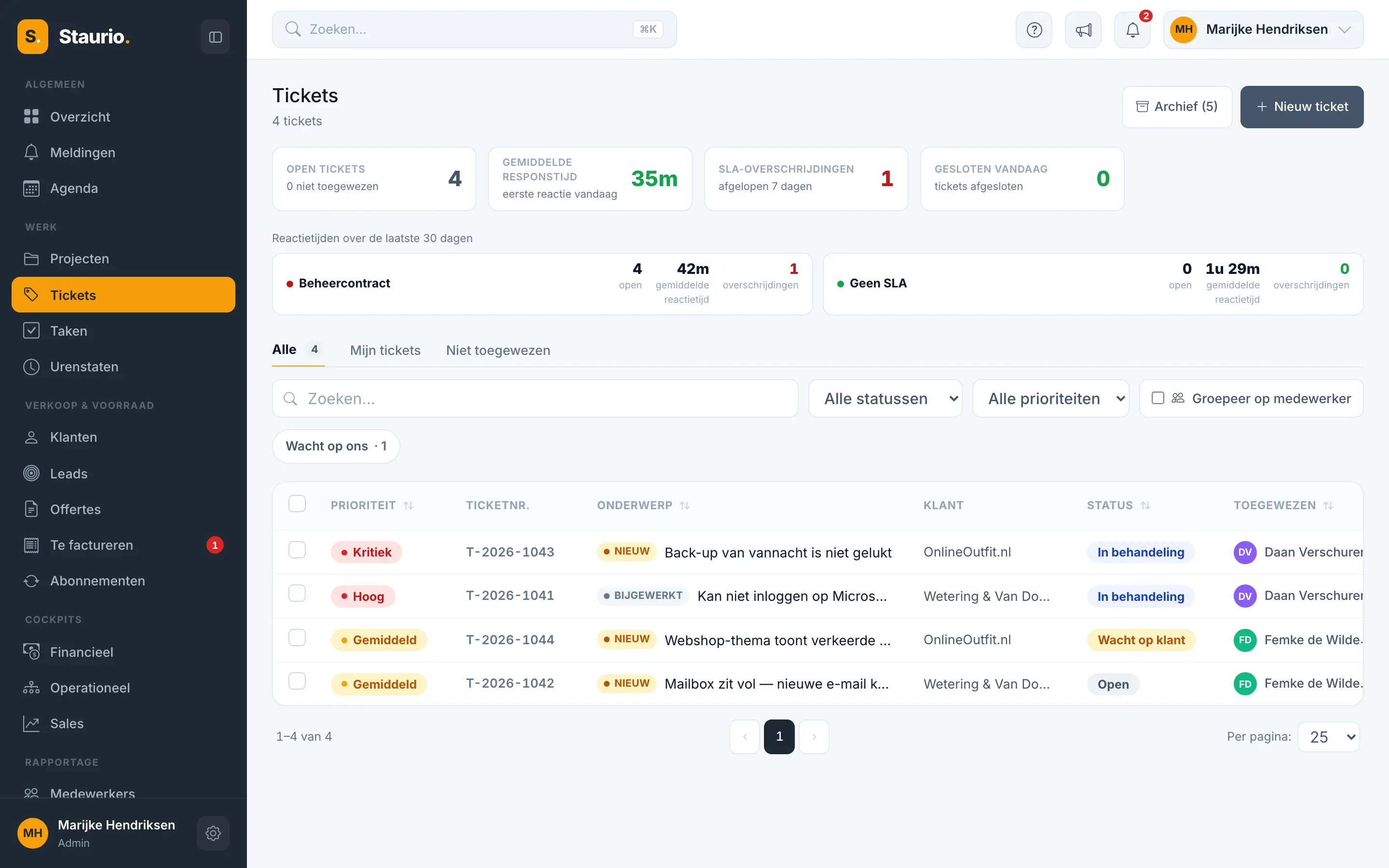This screenshot has height=868, width=1389.
Task: Click the Overzicht grid icon in sidebar
Action: point(31,117)
